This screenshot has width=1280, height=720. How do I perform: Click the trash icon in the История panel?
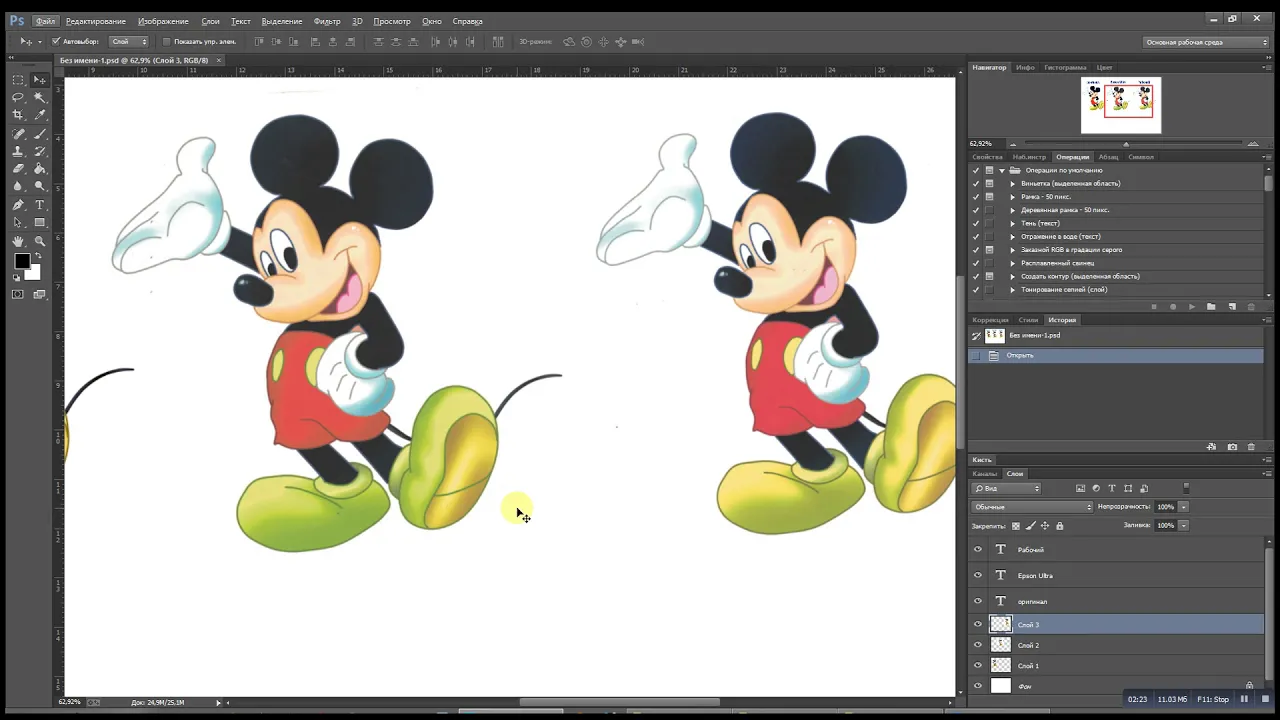pyautogui.click(x=1252, y=447)
